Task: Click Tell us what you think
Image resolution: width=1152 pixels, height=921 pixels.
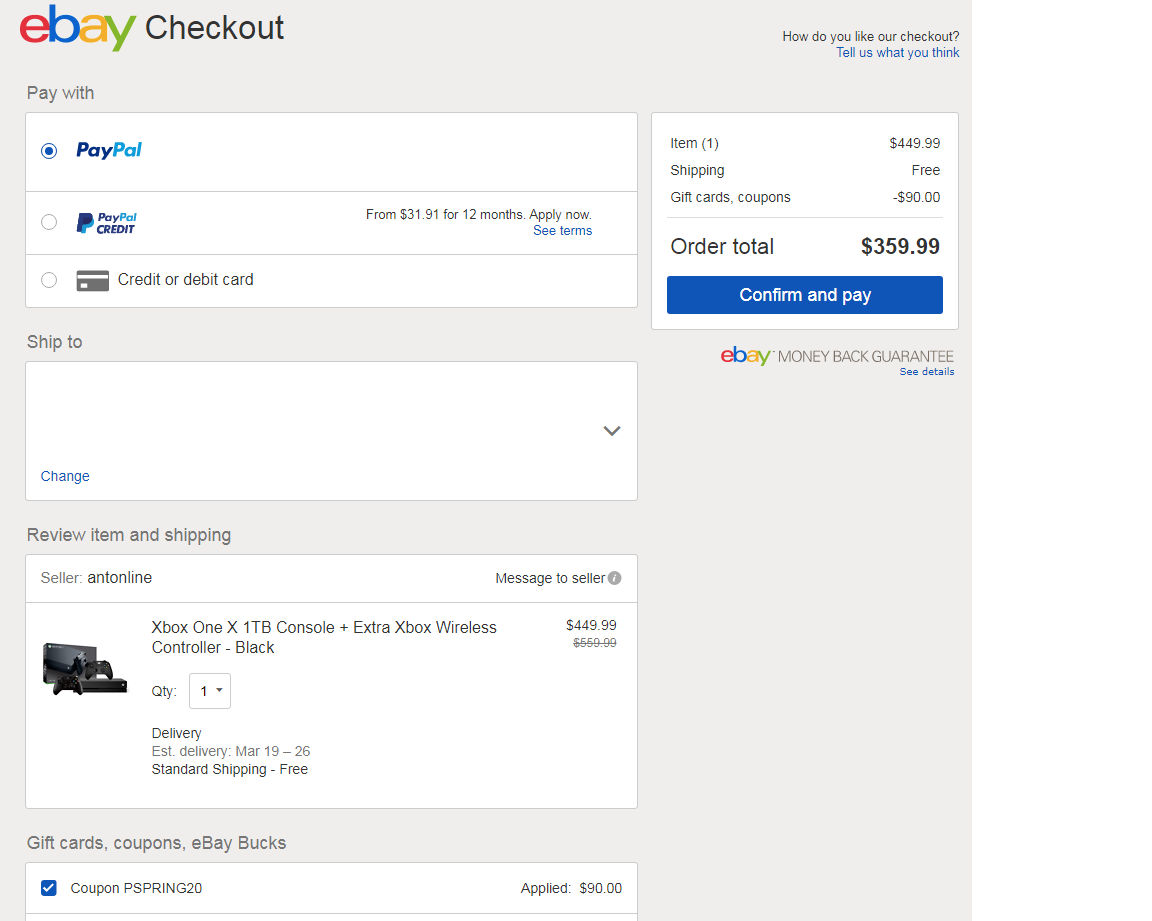Action: pos(897,52)
